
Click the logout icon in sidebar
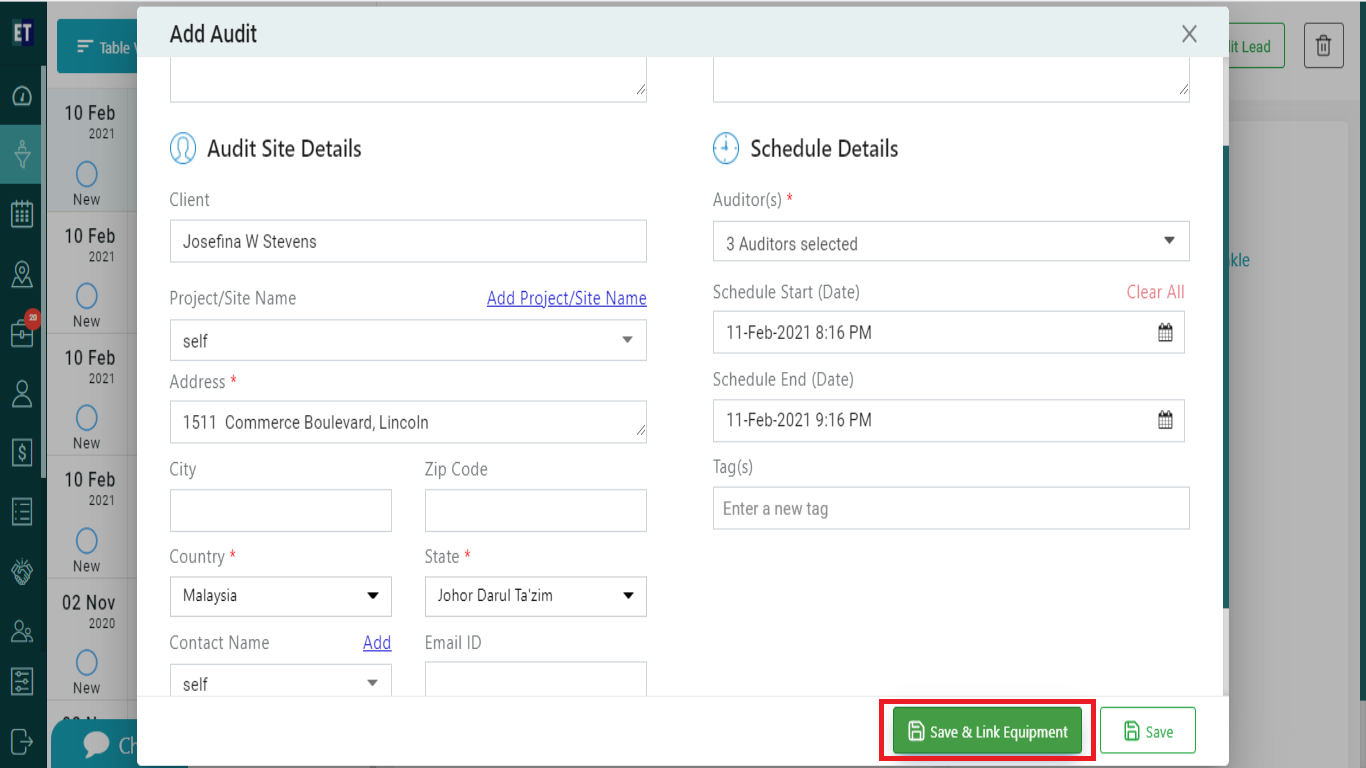coord(22,740)
